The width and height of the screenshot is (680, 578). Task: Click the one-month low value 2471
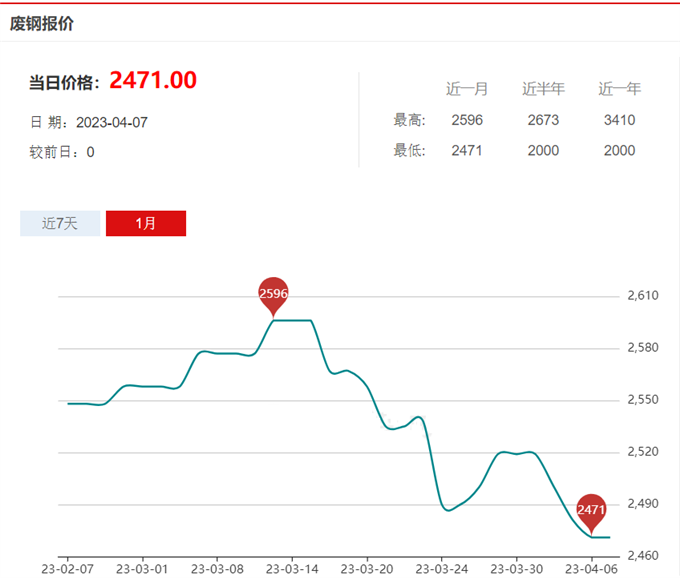467,150
